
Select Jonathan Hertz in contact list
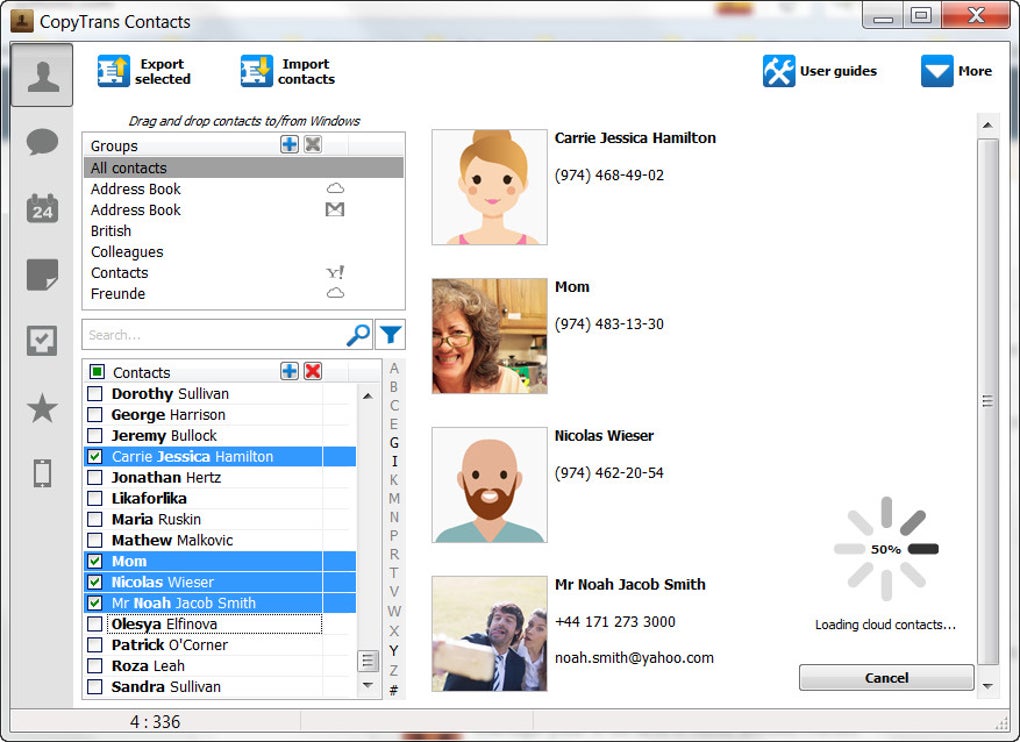tap(220, 477)
